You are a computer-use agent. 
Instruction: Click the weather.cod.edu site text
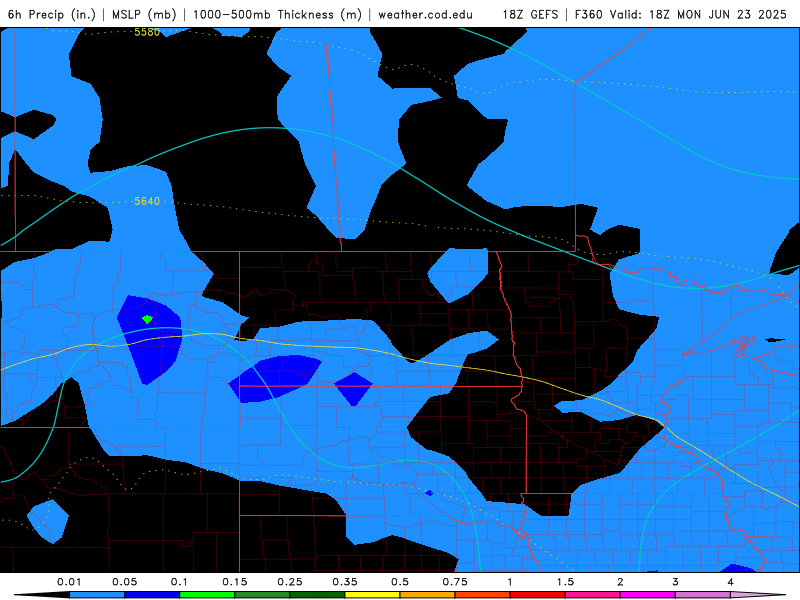pos(426,14)
